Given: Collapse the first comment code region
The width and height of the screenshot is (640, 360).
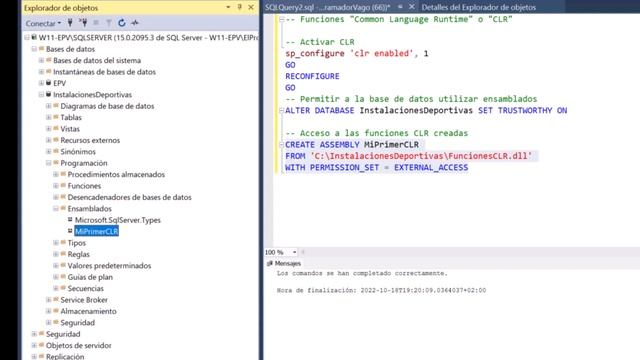Looking at the screenshot, I should pyautogui.click(x=282, y=19).
